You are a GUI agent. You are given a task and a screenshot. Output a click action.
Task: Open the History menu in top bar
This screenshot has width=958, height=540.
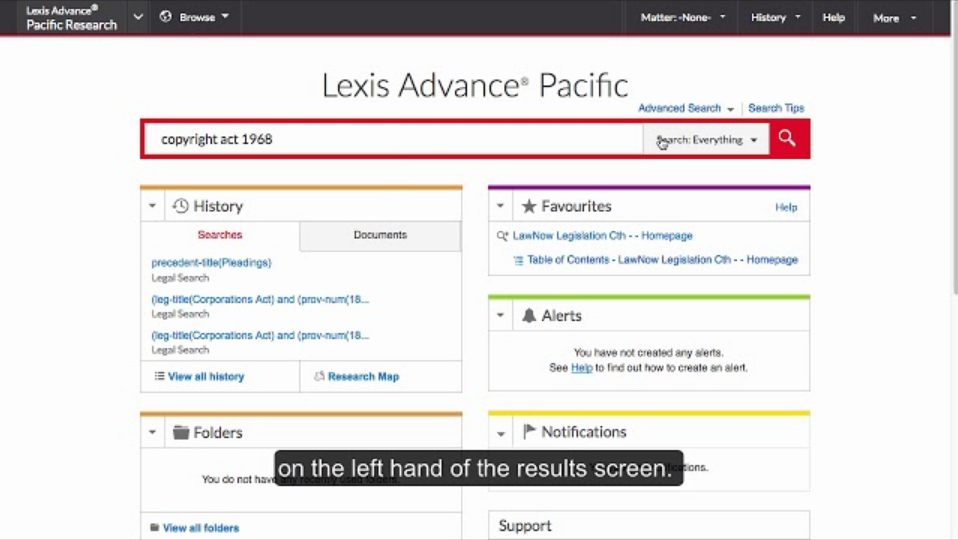tap(775, 17)
